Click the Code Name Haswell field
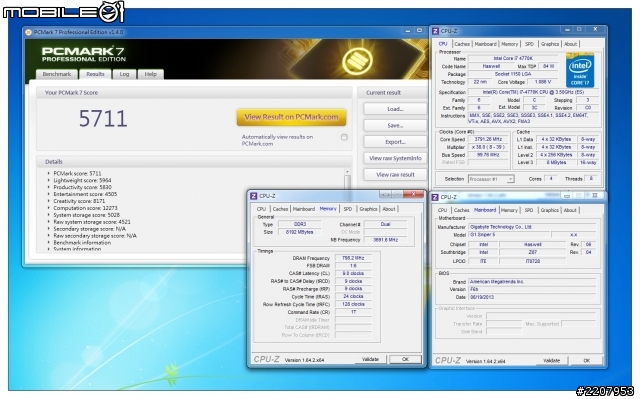The height and width of the screenshot is (399, 640). click(x=491, y=66)
